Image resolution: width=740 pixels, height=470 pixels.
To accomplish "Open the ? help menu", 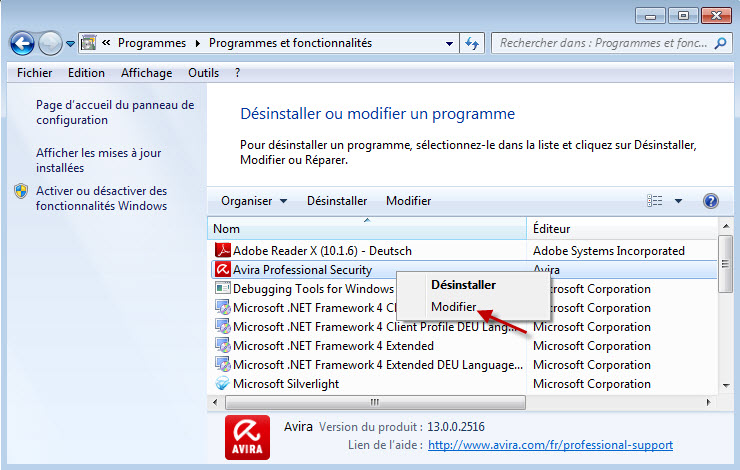I will [x=237, y=73].
